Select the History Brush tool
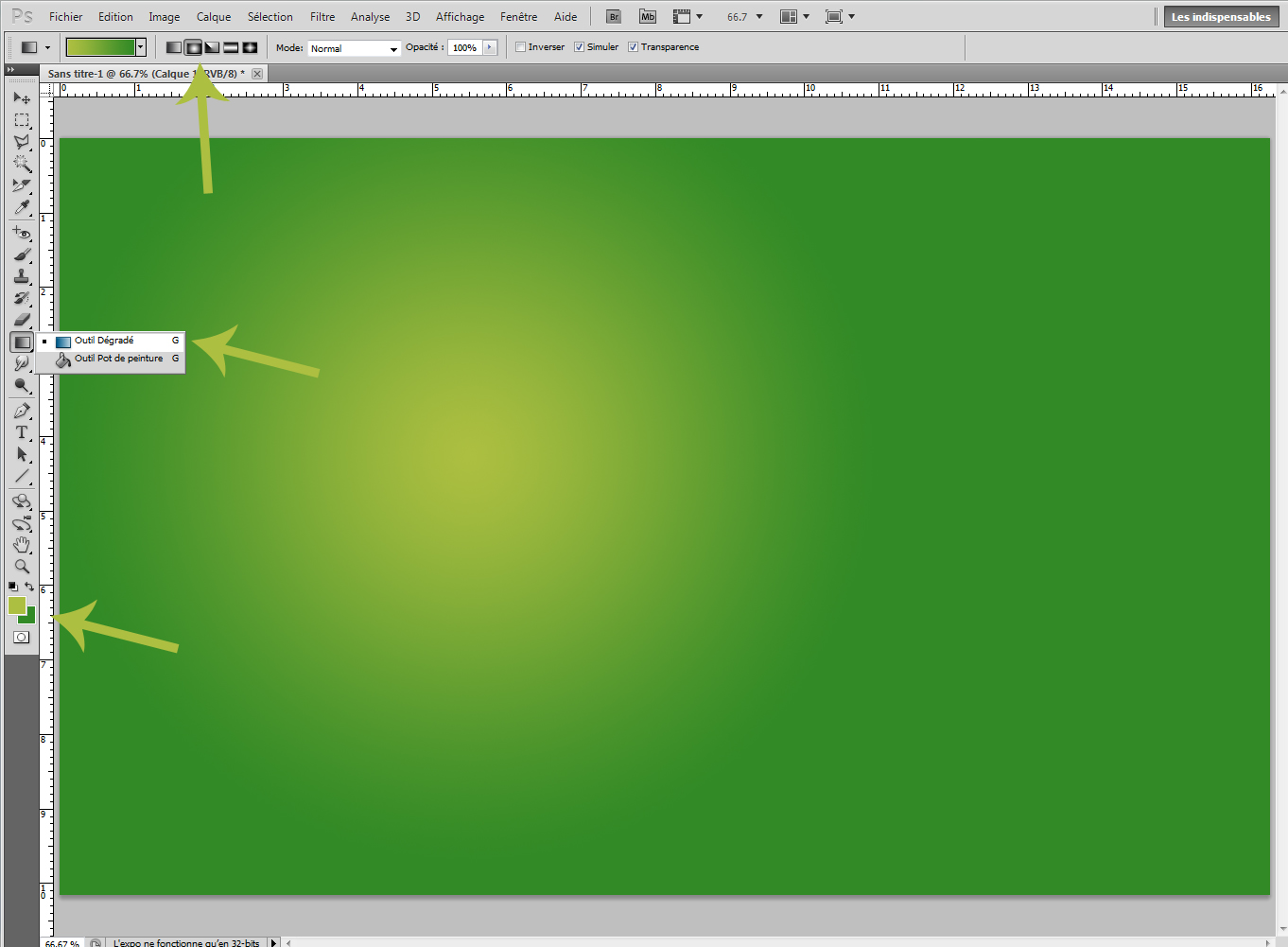The image size is (1288, 947). point(22,298)
